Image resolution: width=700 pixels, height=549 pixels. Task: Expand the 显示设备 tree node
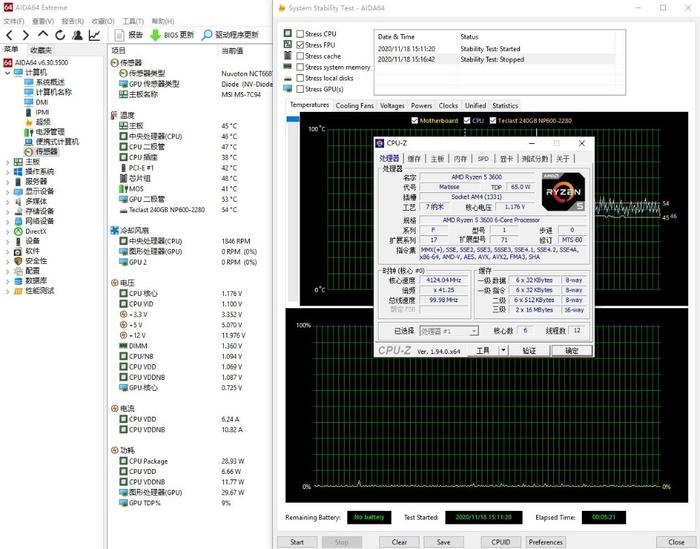click(7, 192)
